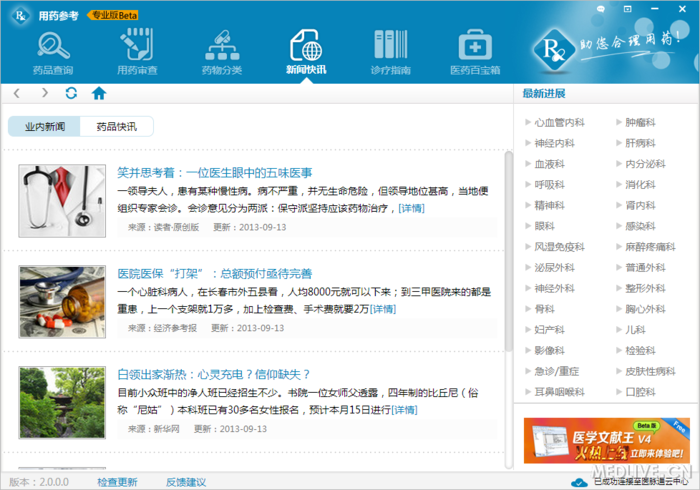700x490 pixels.
Task: Select 肾内科 department
Action: point(636,206)
